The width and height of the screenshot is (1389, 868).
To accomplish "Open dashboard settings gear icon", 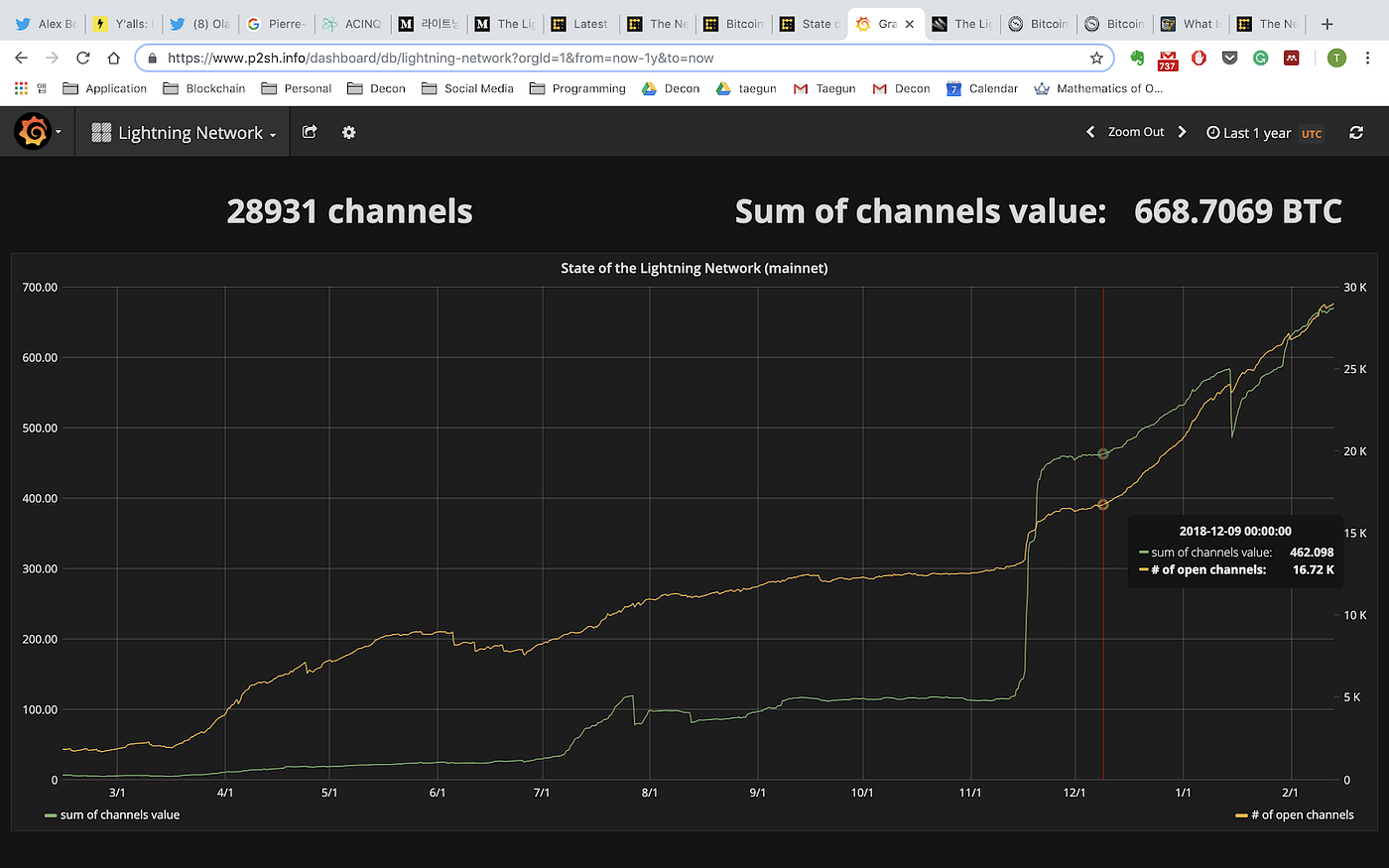I will pyautogui.click(x=348, y=132).
